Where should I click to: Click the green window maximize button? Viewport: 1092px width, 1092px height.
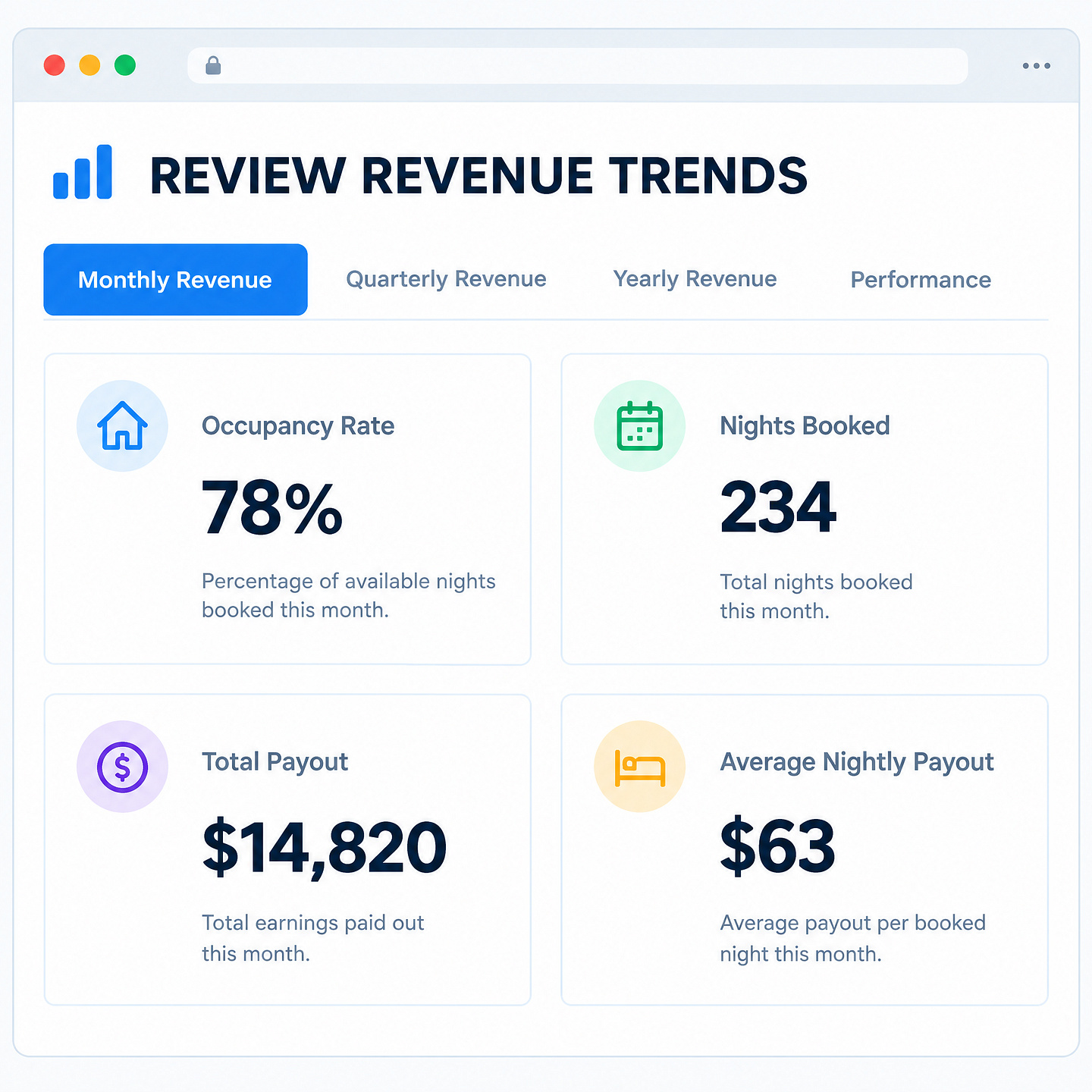pyautogui.click(x=125, y=65)
